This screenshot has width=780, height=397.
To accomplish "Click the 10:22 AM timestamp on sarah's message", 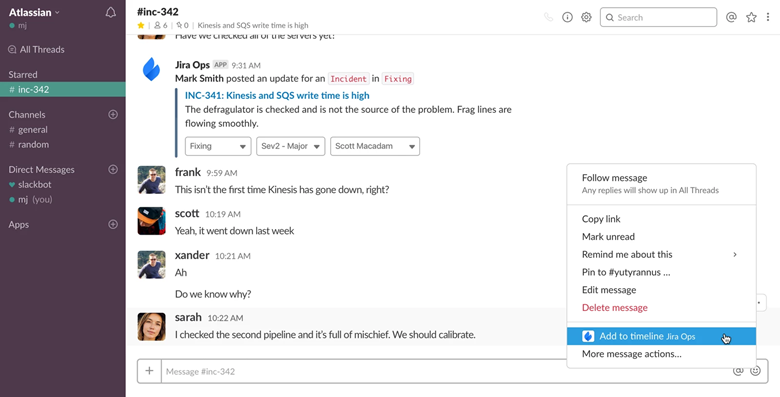I will click(x=225, y=318).
